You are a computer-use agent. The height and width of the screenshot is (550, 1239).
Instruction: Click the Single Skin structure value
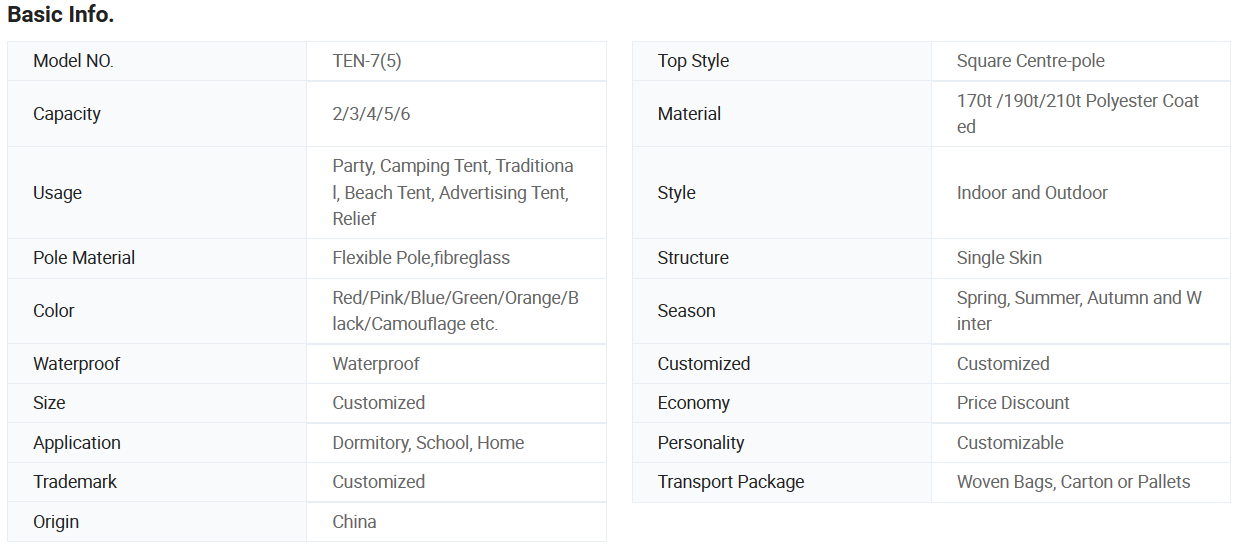pyautogui.click(x=999, y=258)
